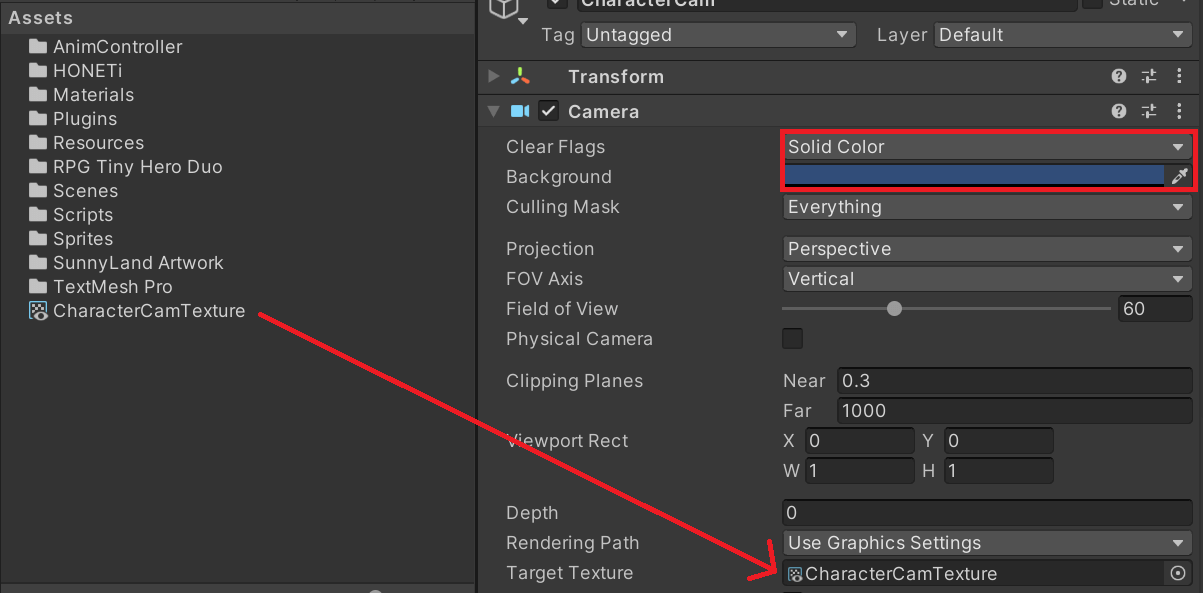Click the Culling Mask label

tap(563, 207)
